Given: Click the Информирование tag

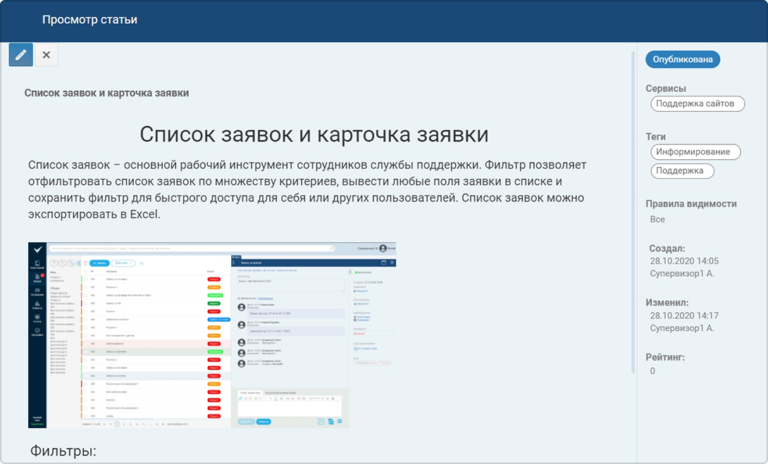Looking at the screenshot, I should pos(695,152).
